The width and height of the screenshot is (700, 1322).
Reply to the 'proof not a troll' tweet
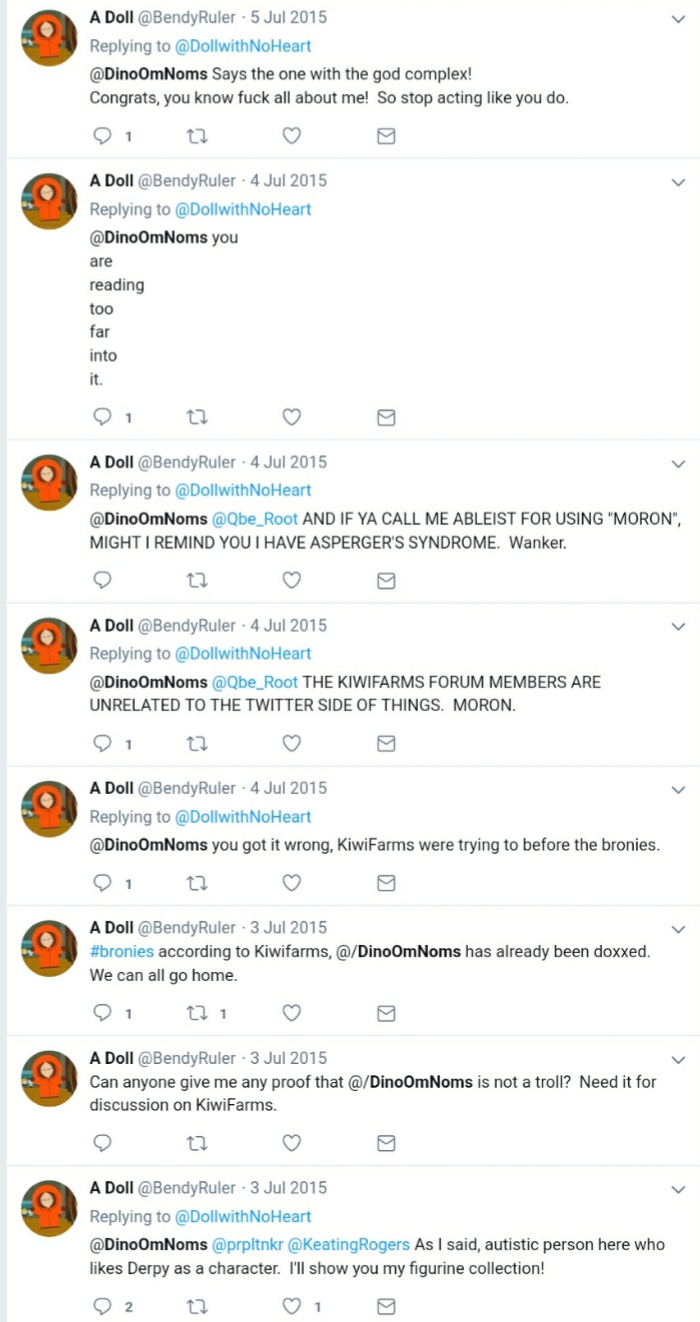(103, 1142)
